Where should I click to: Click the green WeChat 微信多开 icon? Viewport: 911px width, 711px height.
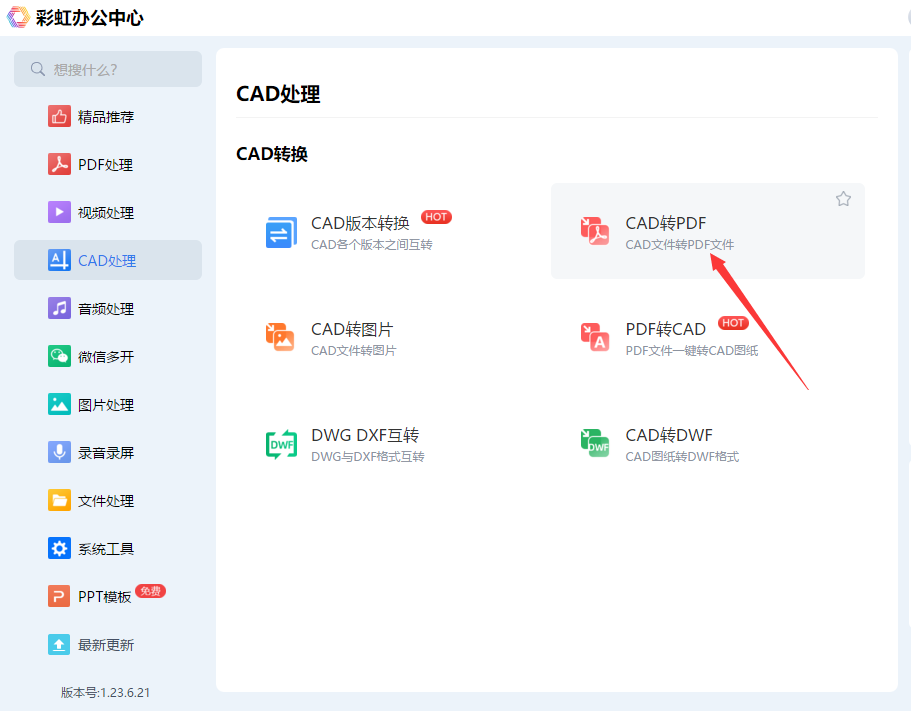59,356
